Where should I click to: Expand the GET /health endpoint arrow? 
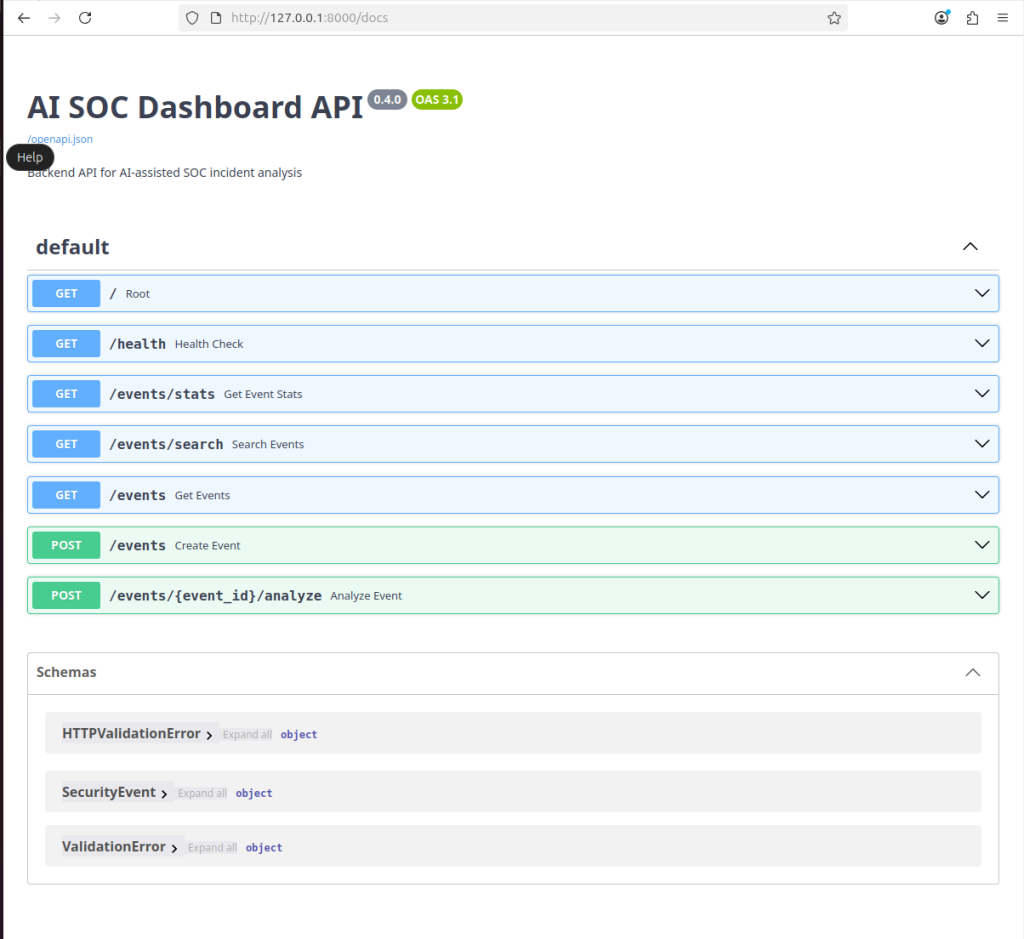click(982, 343)
